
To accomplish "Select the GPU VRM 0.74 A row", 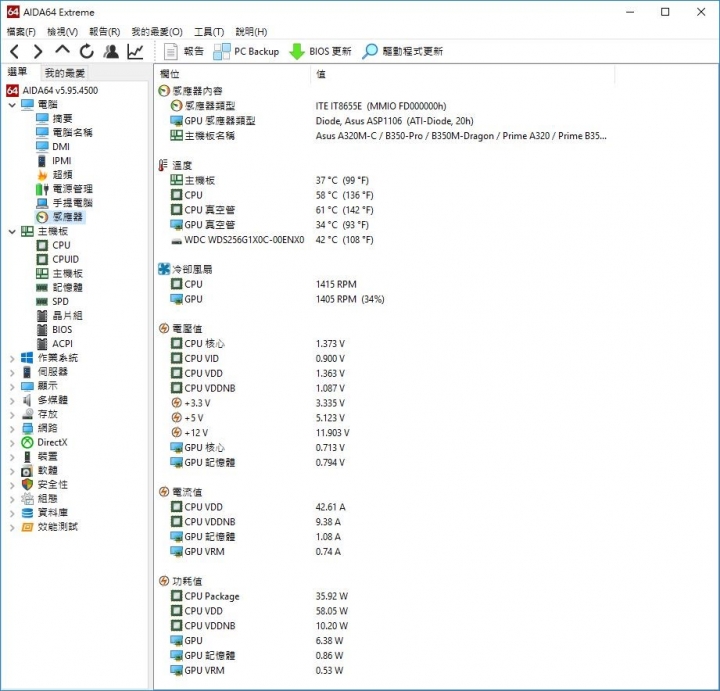I will coord(256,552).
